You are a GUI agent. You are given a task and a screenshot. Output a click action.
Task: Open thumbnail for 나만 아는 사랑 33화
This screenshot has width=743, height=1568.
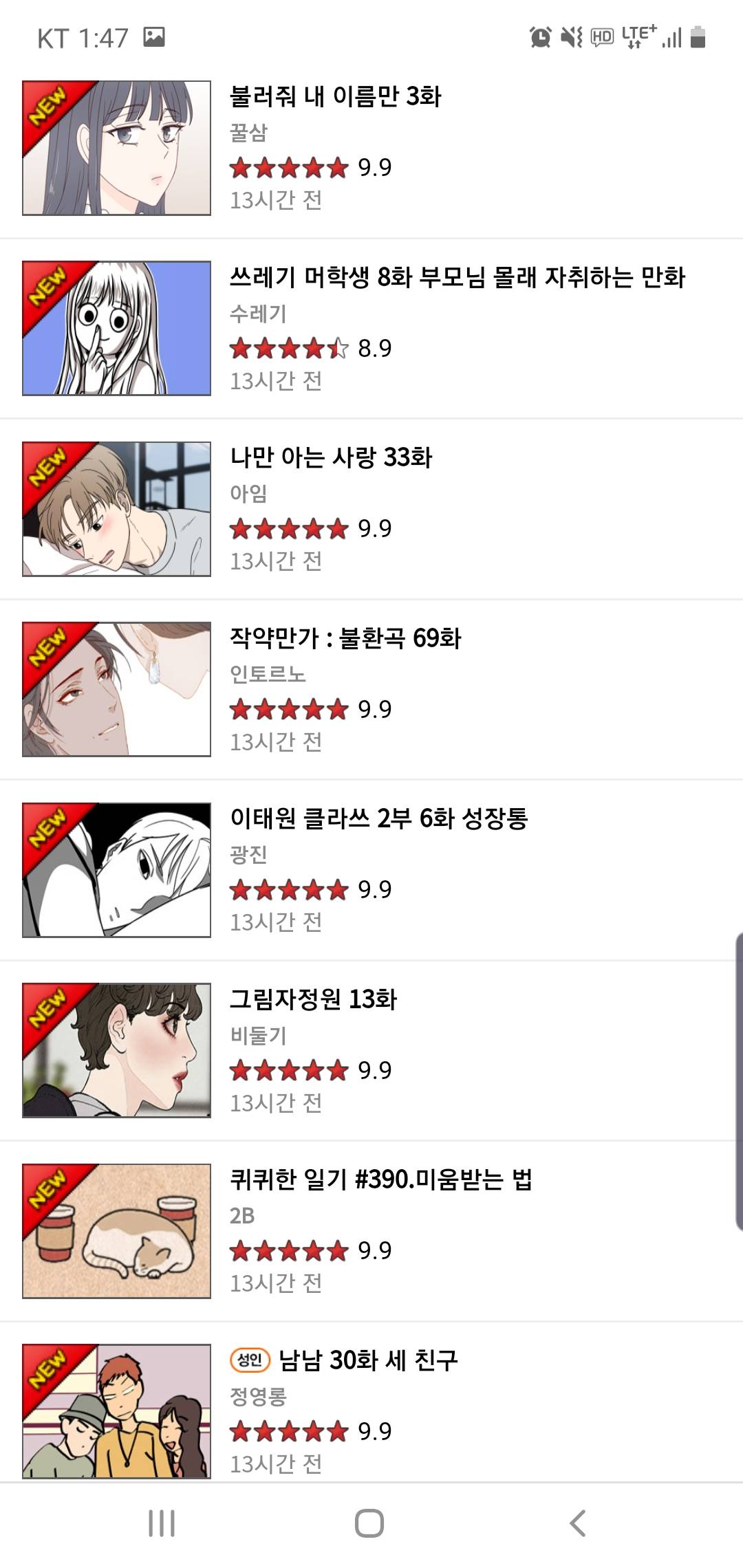tap(116, 509)
